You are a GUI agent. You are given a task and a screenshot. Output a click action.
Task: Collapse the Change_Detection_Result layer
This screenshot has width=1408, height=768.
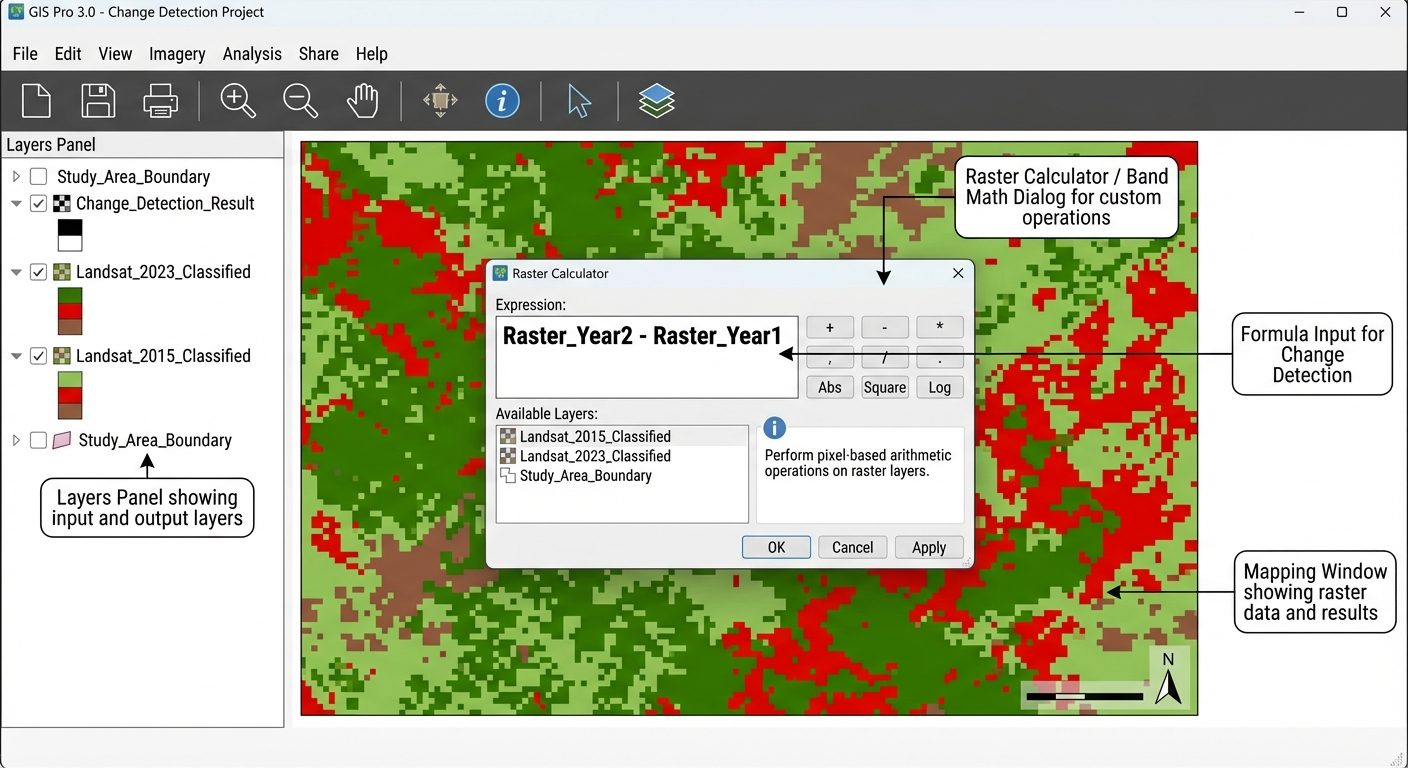coord(15,203)
